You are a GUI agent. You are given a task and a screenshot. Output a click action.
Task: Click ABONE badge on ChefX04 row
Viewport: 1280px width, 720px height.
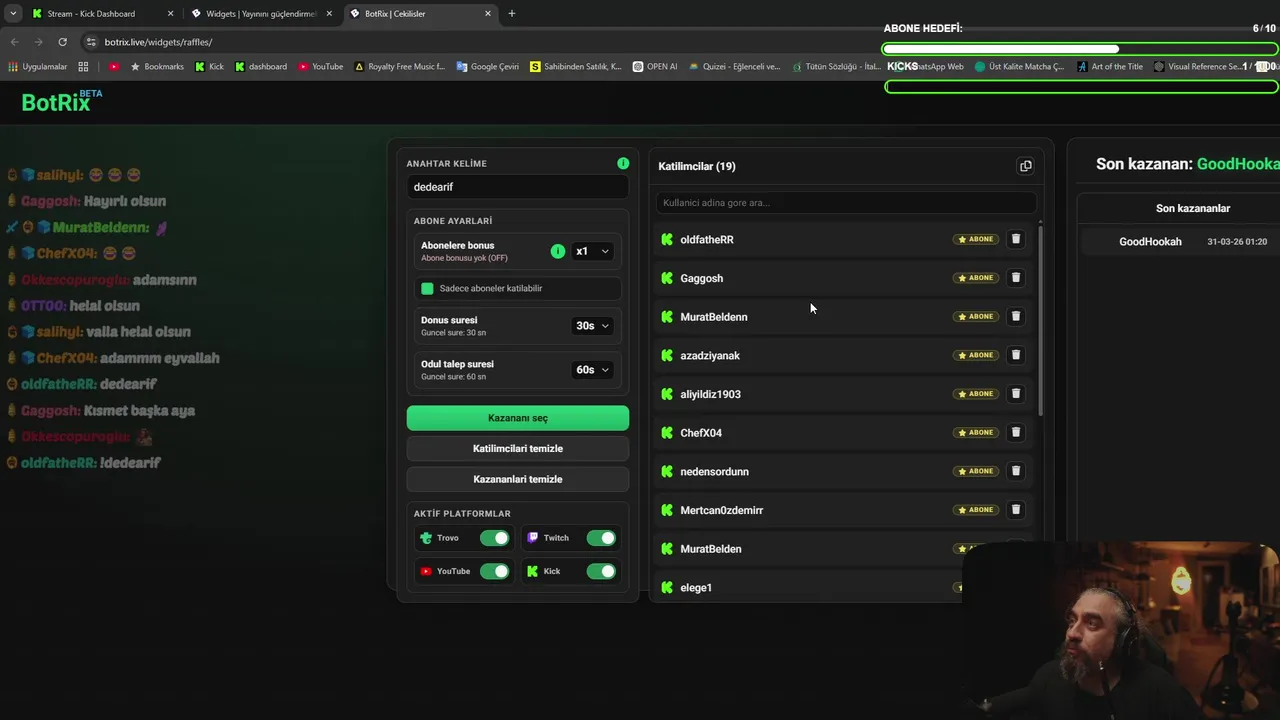point(975,432)
